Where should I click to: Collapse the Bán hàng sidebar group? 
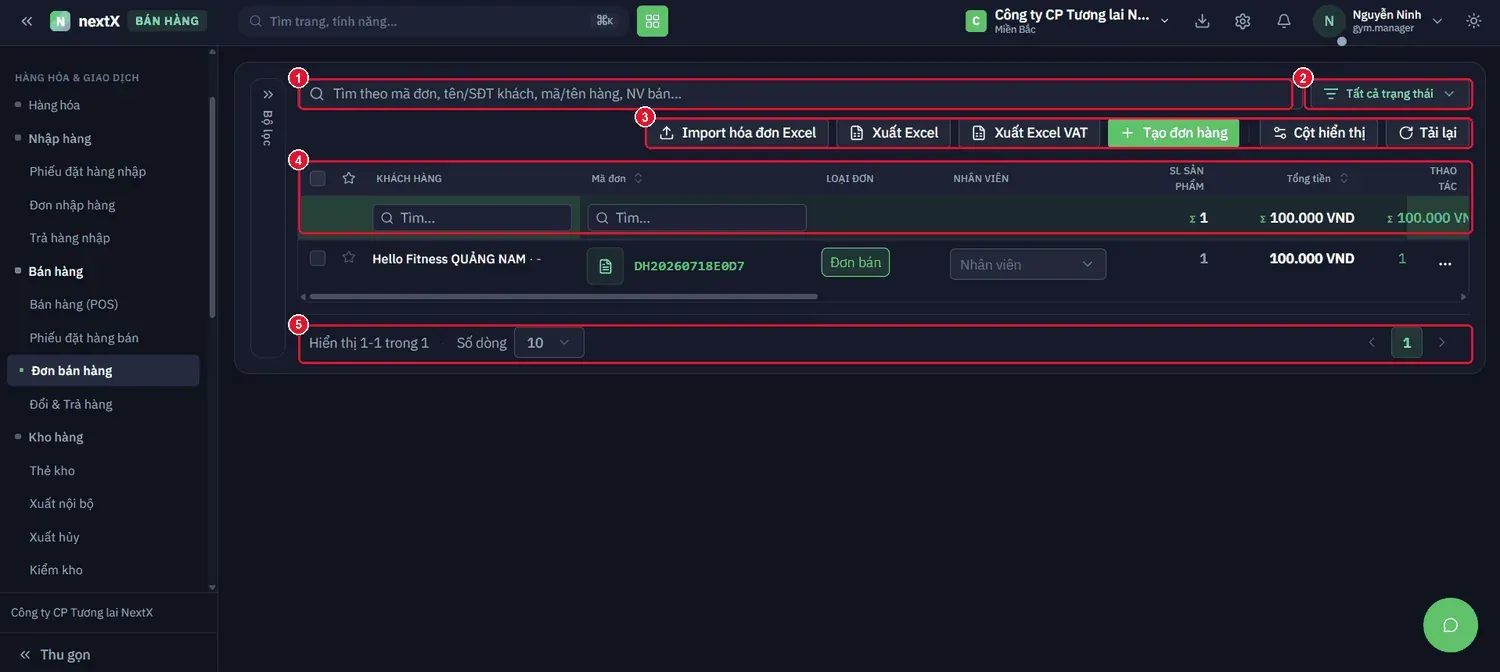coord(56,271)
